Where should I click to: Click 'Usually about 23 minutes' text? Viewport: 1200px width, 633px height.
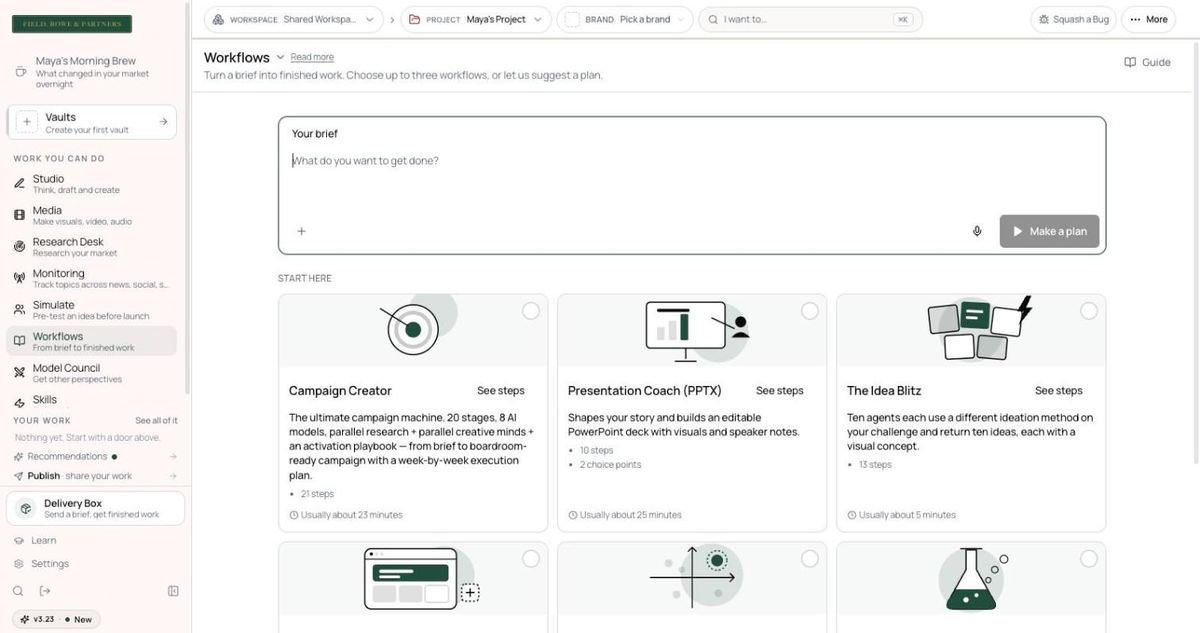click(x=351, y=515)
